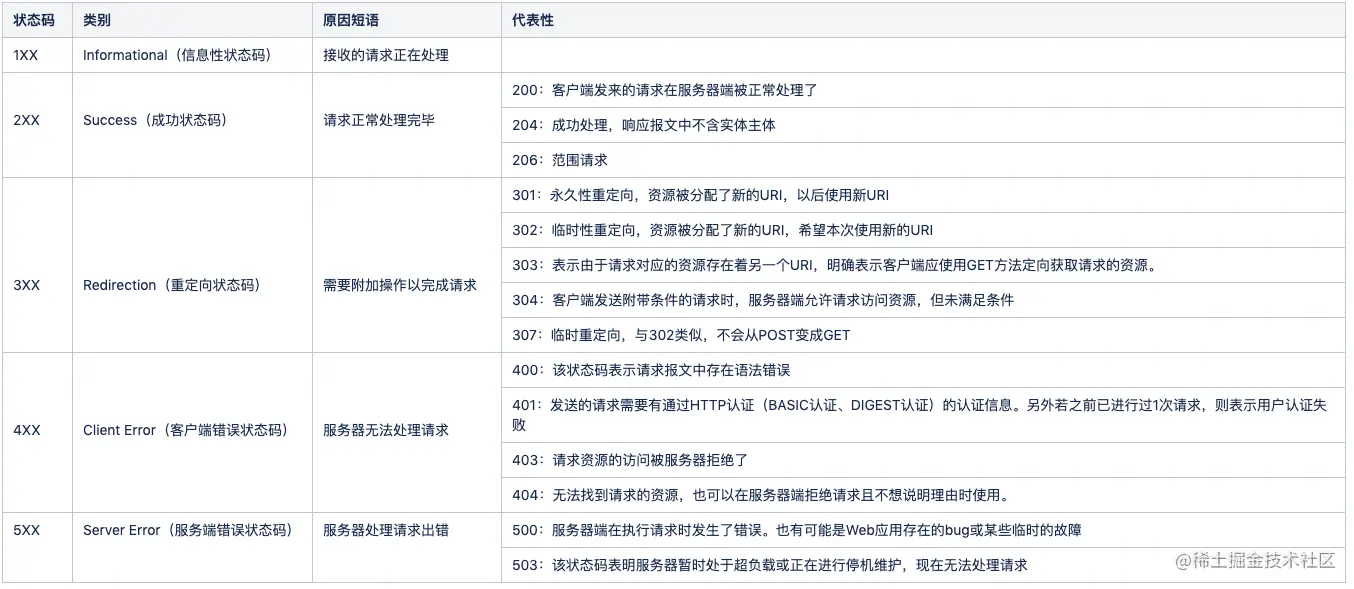Click the 状态码 column header
The height and width of the screenshot is (589, 1354).
click(x=37, y=20)
